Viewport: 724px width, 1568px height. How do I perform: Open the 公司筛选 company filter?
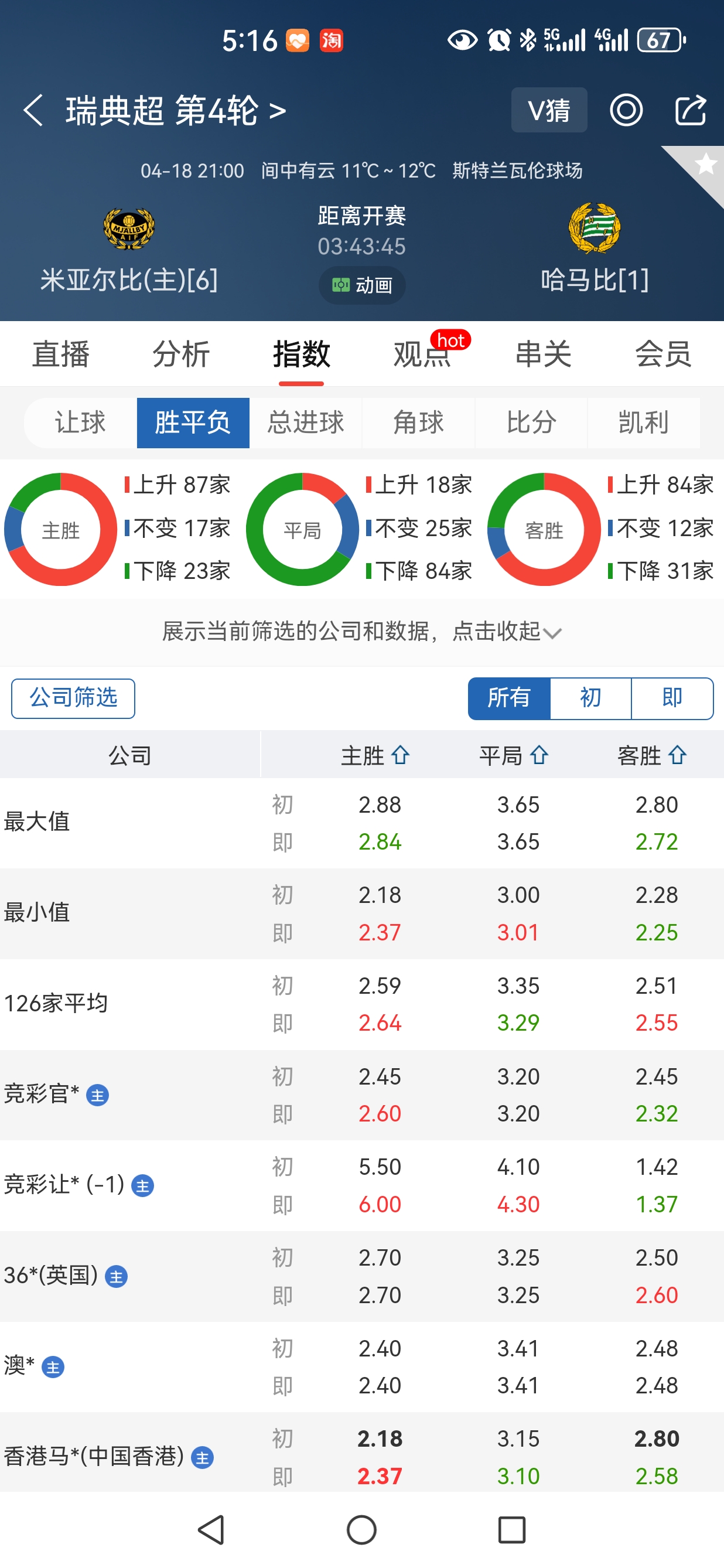point(73,698)
